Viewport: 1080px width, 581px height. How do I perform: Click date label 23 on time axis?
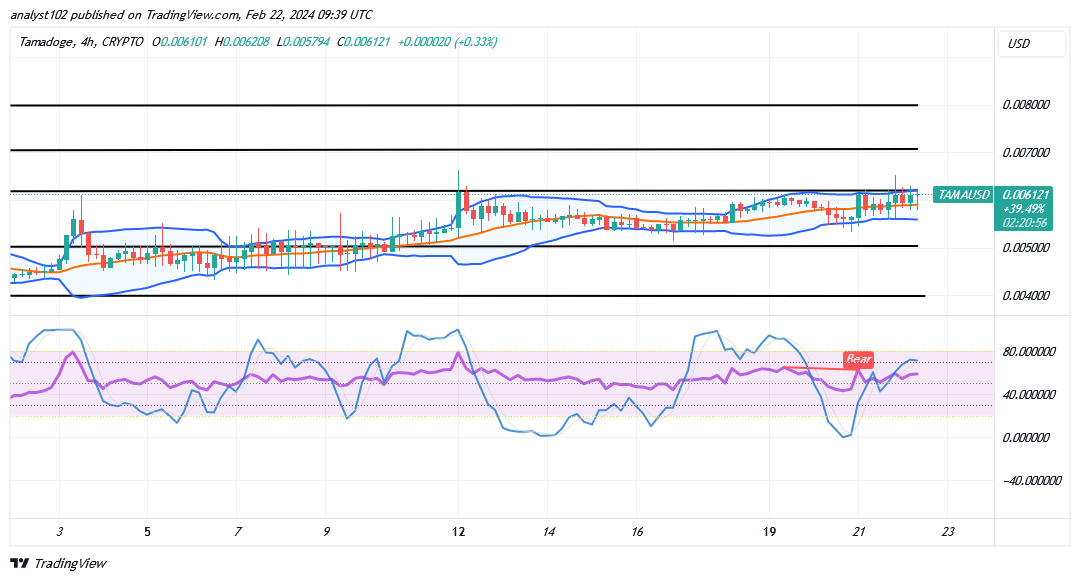pos(949,532)
